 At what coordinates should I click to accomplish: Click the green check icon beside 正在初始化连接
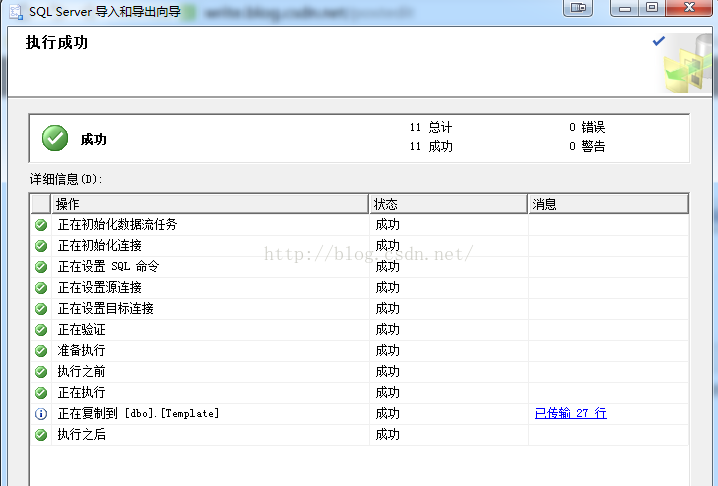(x=41, y=246)
